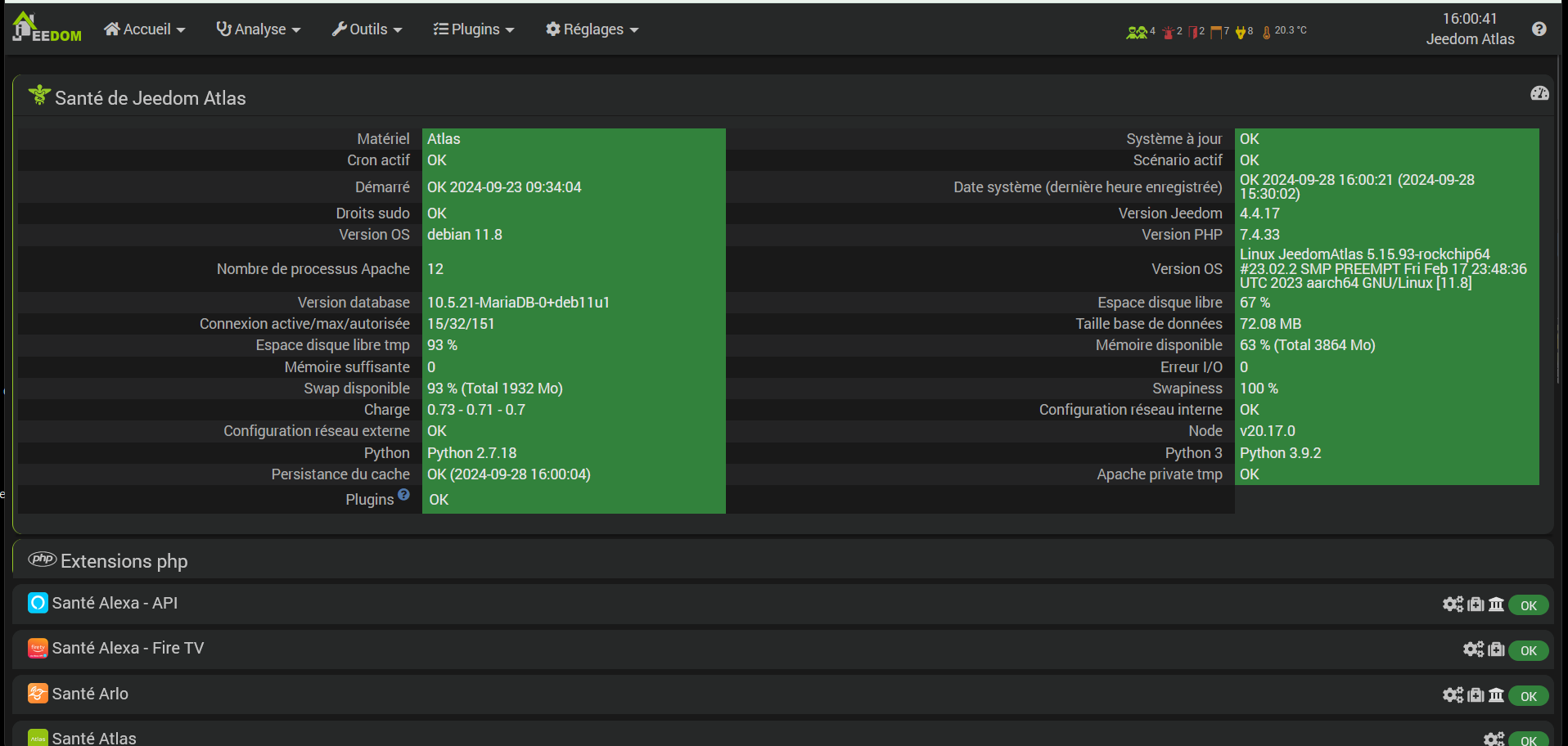Image resolution: width=1568 pixels, height=746 pixels.
Task: Click the help icon next to Plugins label
Action: coord(403,495)
